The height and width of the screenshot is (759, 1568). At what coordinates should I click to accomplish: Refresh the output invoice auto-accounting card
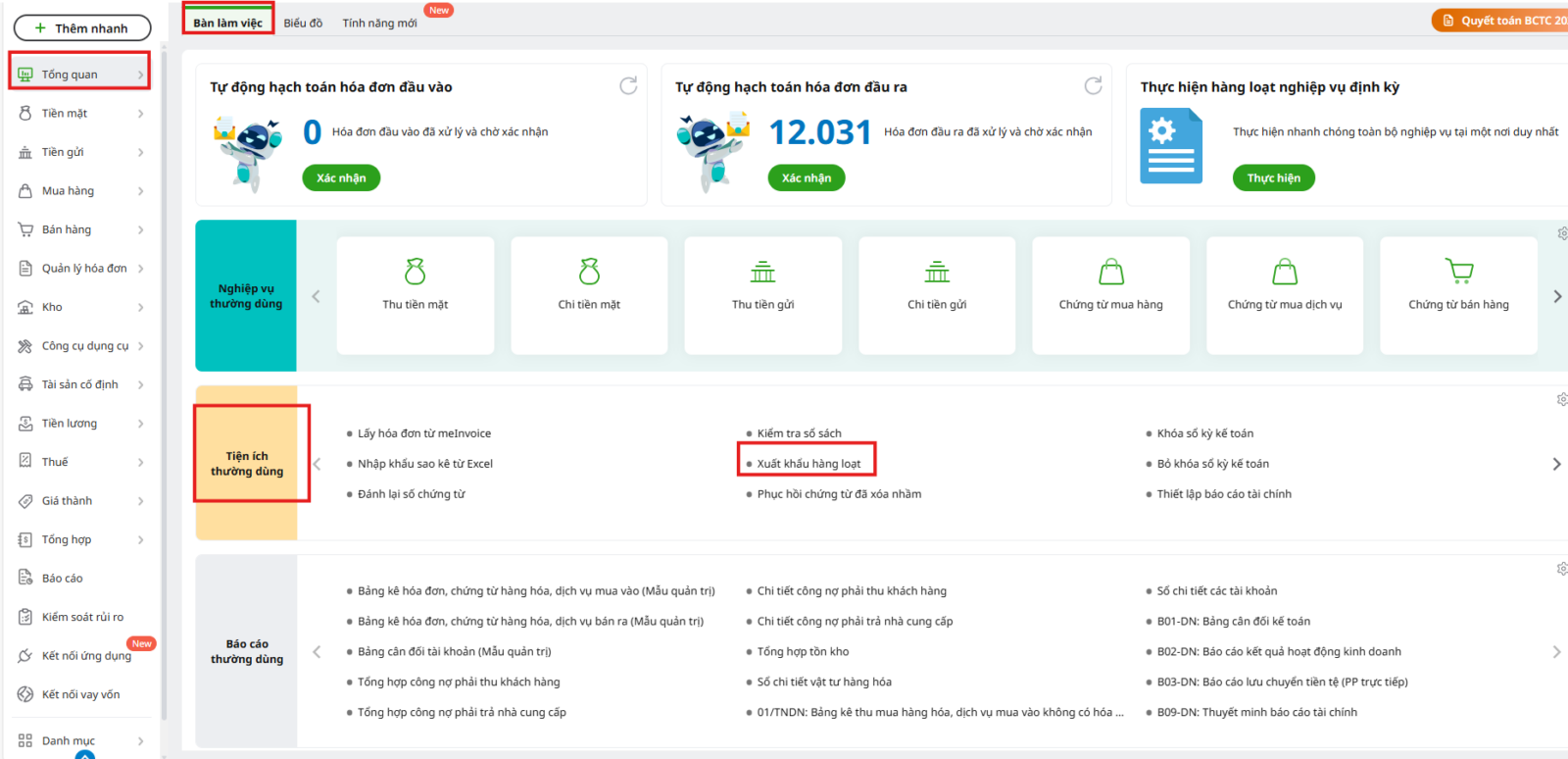pyautogui.click(x=1093, y=86)
